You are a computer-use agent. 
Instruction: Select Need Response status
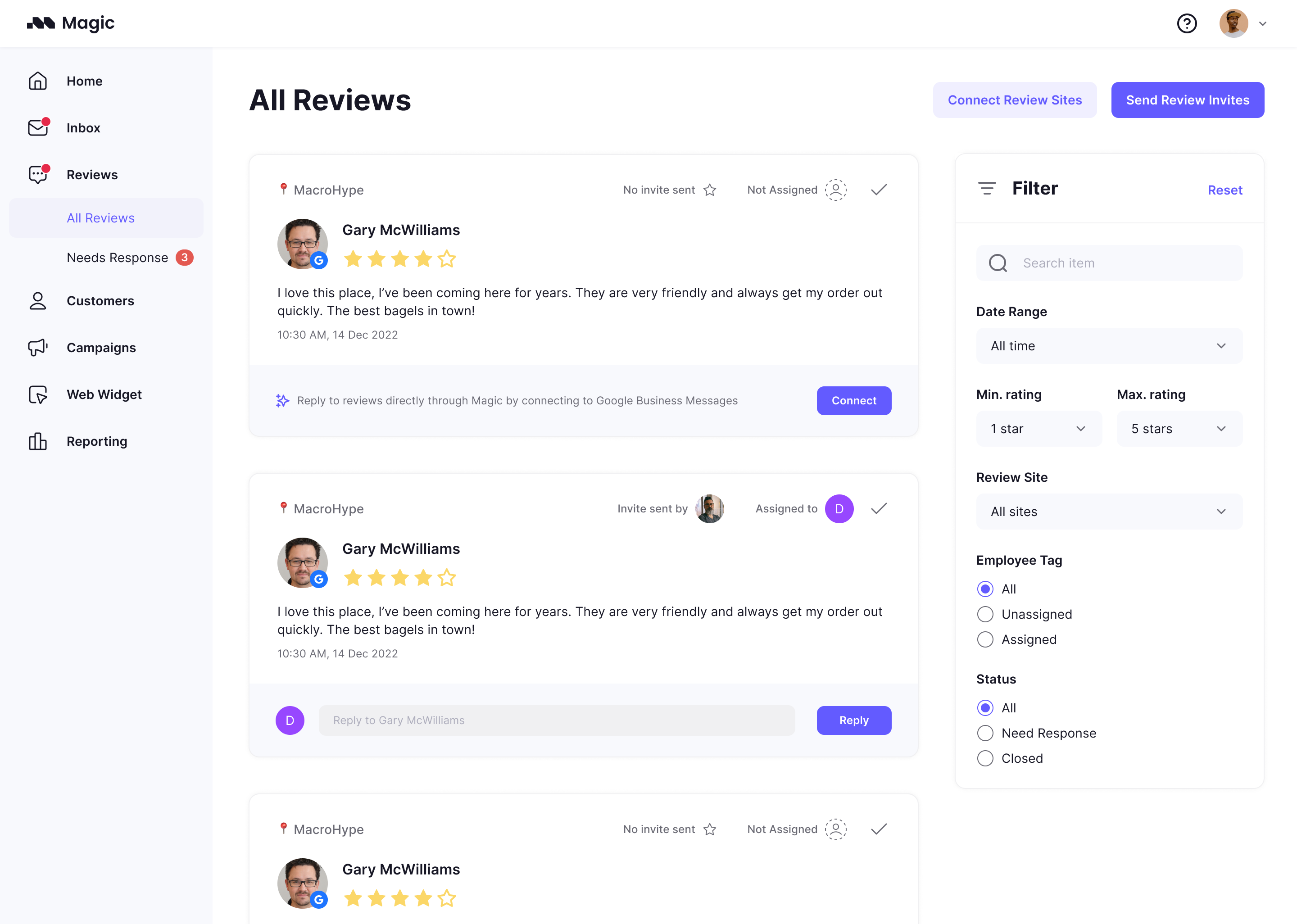click(x=985, y=733)
